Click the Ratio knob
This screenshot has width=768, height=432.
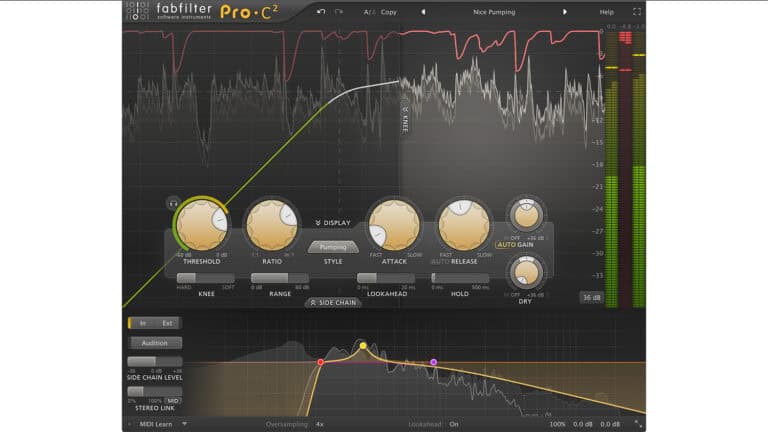coord(271,226)
